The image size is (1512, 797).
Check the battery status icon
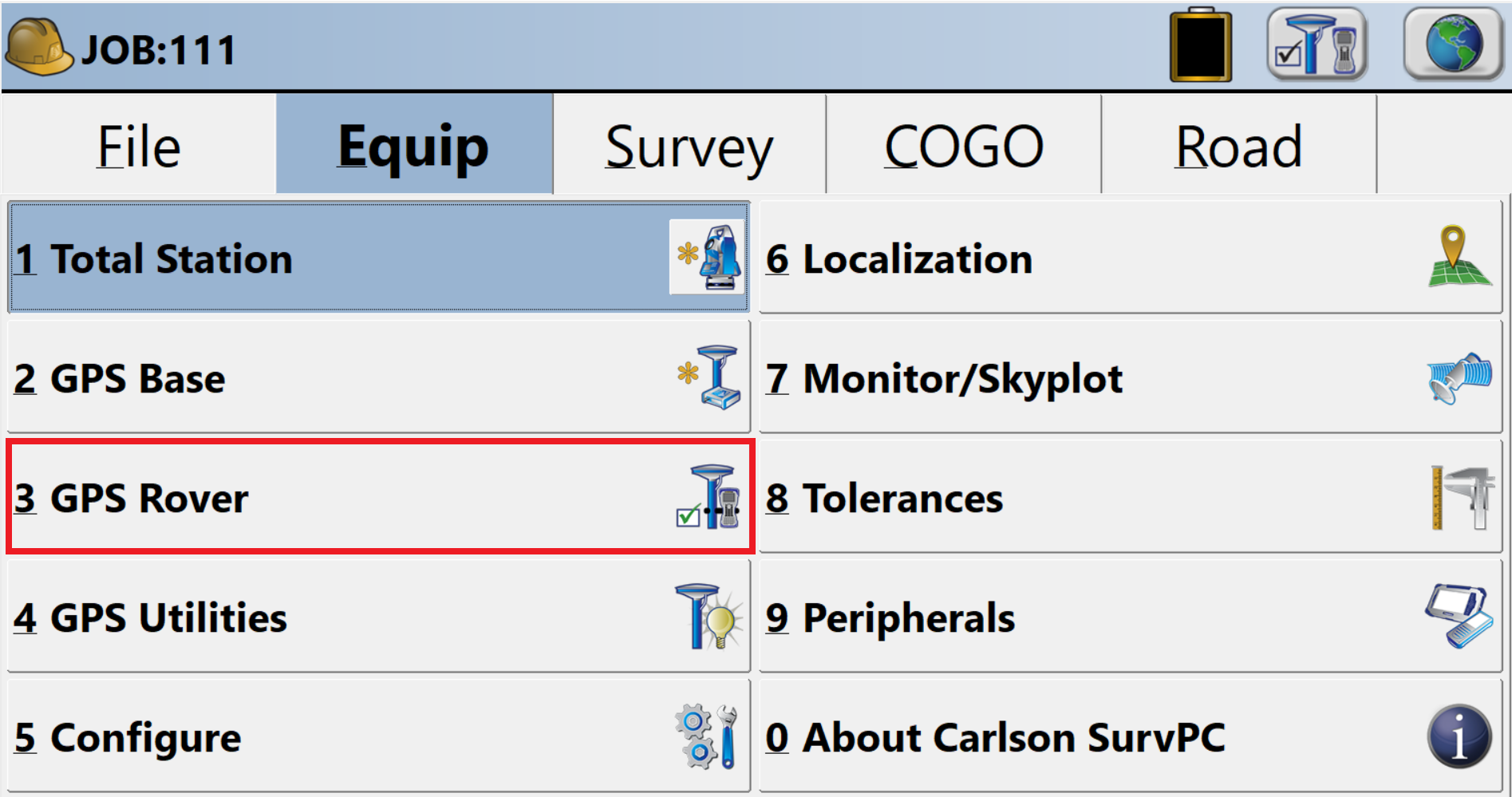click(1201, 45)
